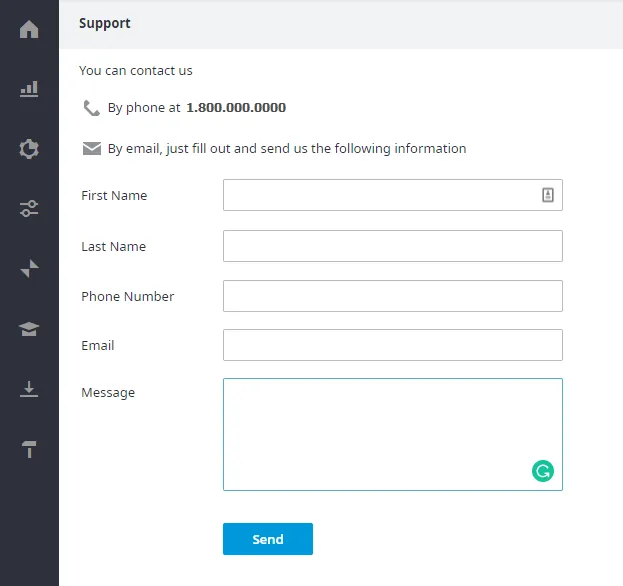
Task: Click inside the Message text area
Action: tap(393, 434)
